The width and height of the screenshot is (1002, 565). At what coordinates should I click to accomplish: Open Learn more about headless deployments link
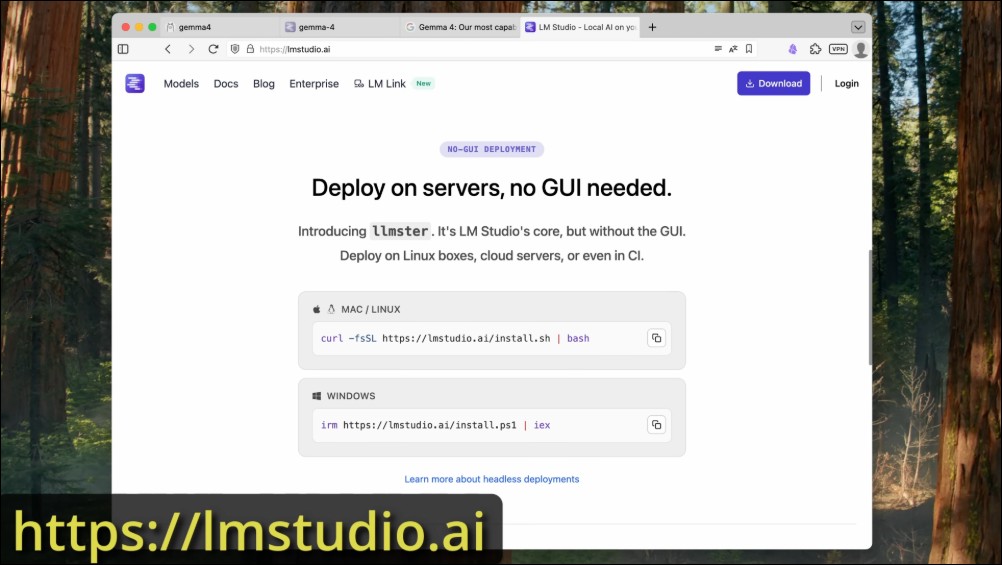[491, 479]
